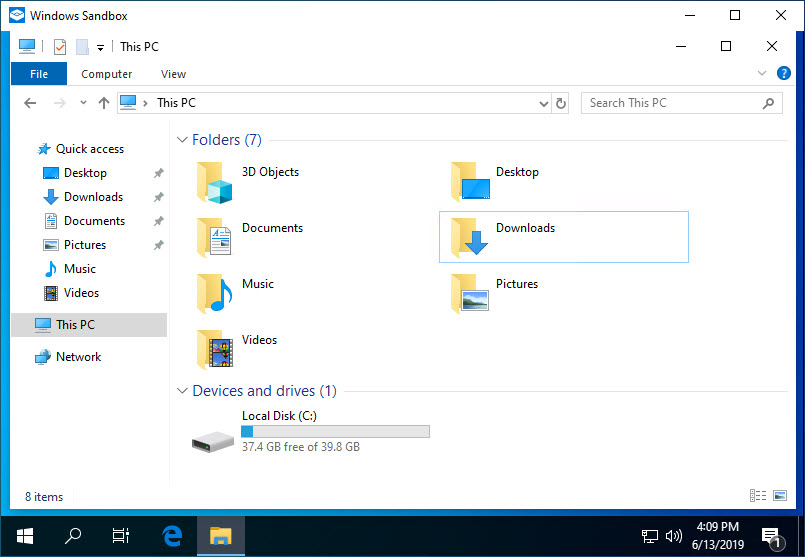Click the search magnifier in Search box

pos(768,103)
